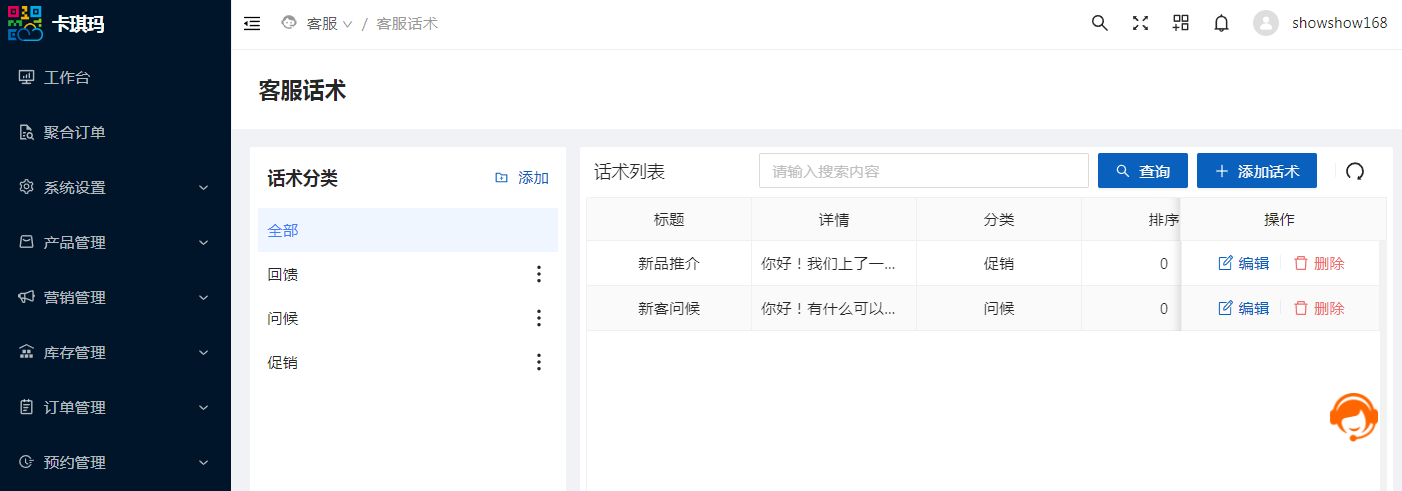Screen dimensions: 1402x491
Task: Toggle fullscreen mode icon
Action: (1140, 24)
